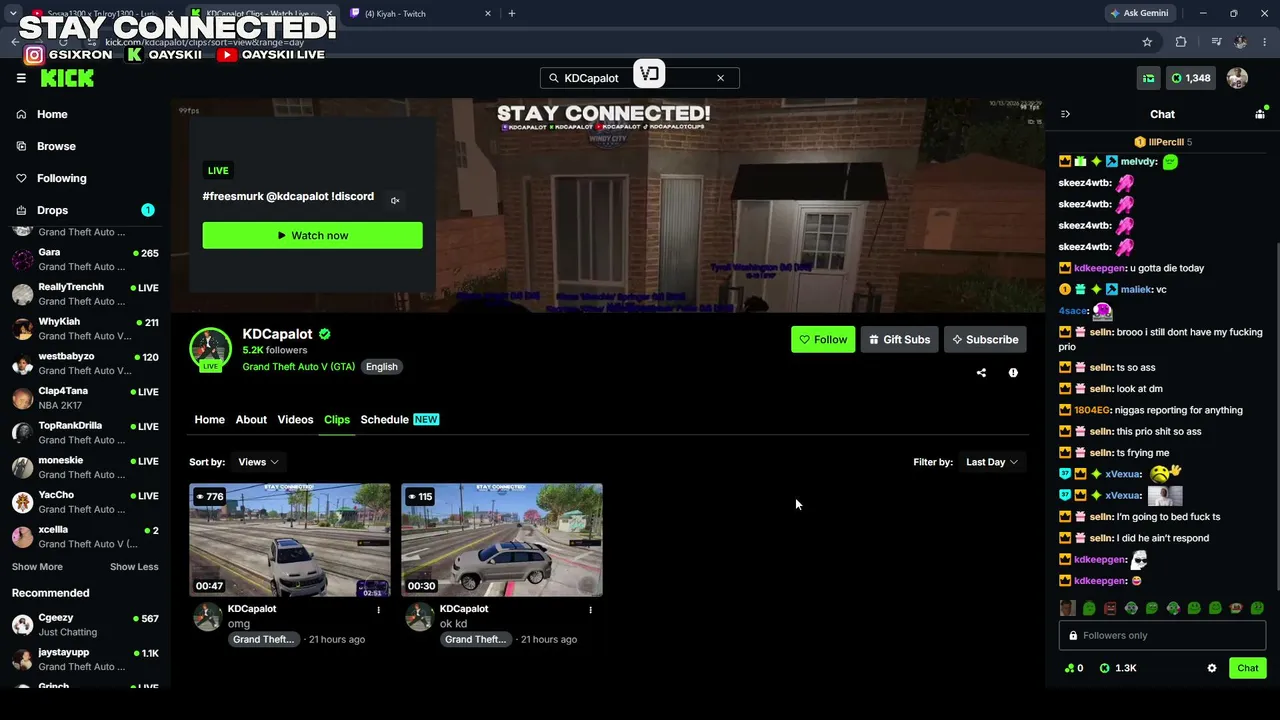Open recommended channel Cgeezy
Image resolution: width=1280 pixels, height=720 pixels.
pyautogui.click(x=85, y=625)
